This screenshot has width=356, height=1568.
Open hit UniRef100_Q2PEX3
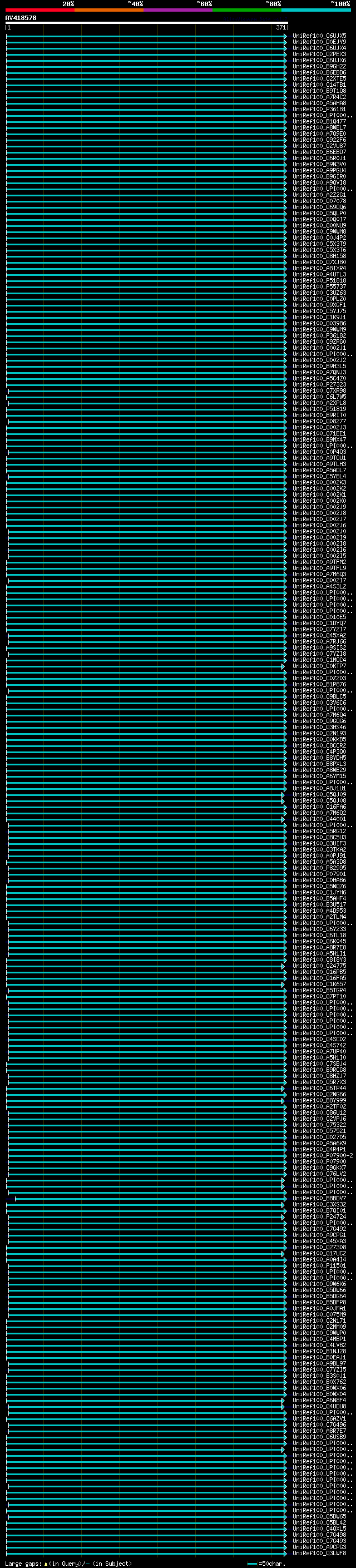tap(319, 54)
